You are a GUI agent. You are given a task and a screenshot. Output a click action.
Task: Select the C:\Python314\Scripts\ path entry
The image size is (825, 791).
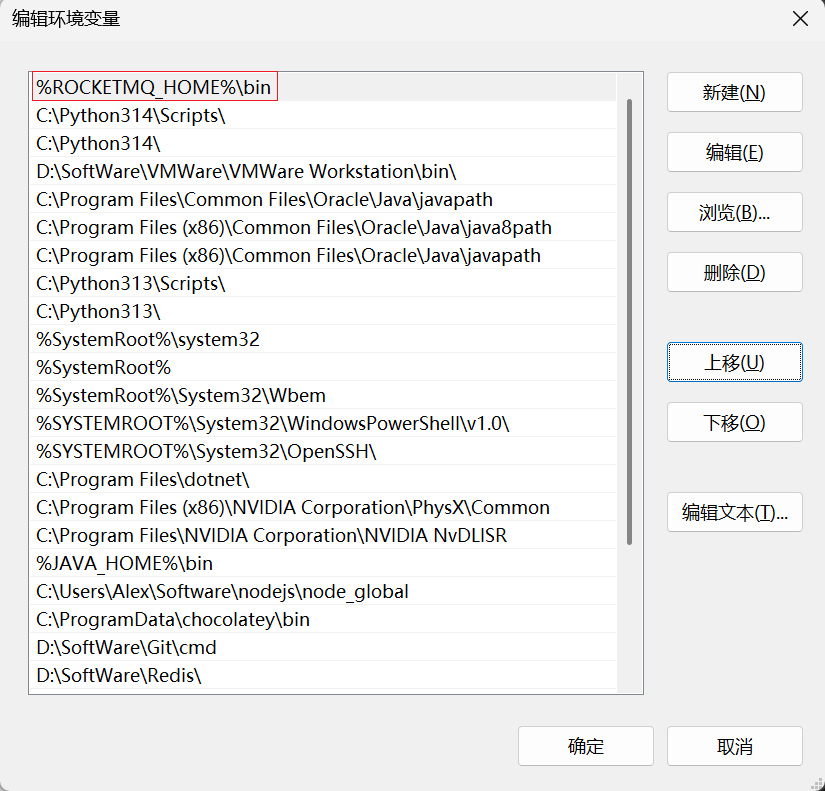[131, 115]
